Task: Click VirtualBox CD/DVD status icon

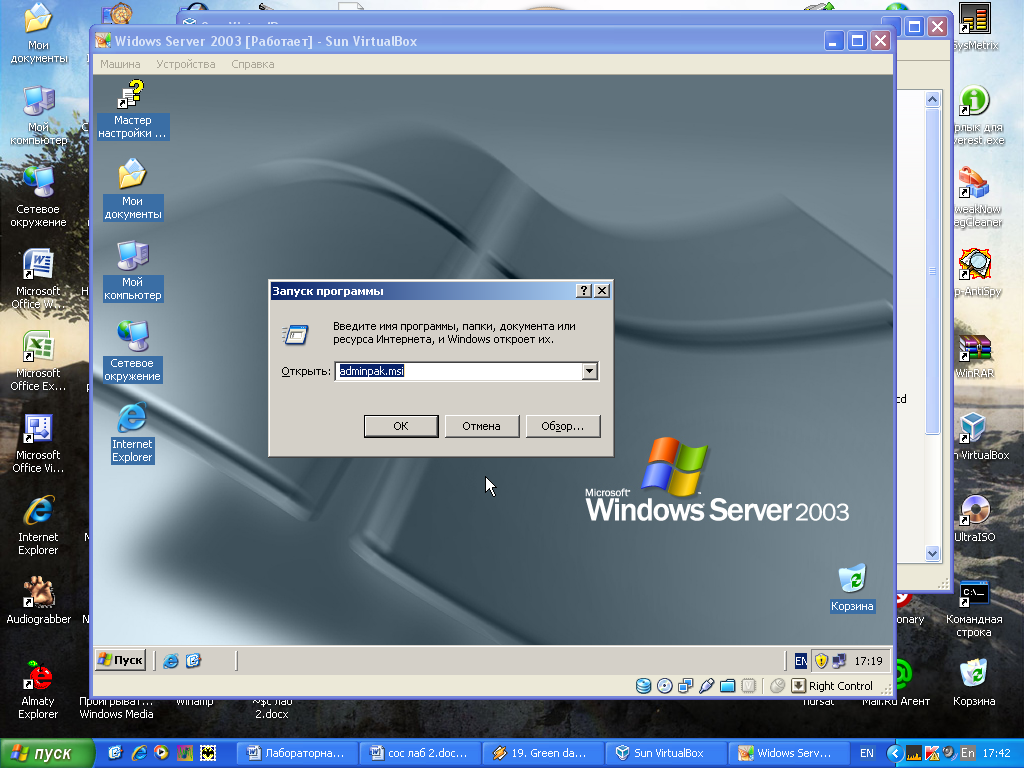Action: (x=664, y=686)
